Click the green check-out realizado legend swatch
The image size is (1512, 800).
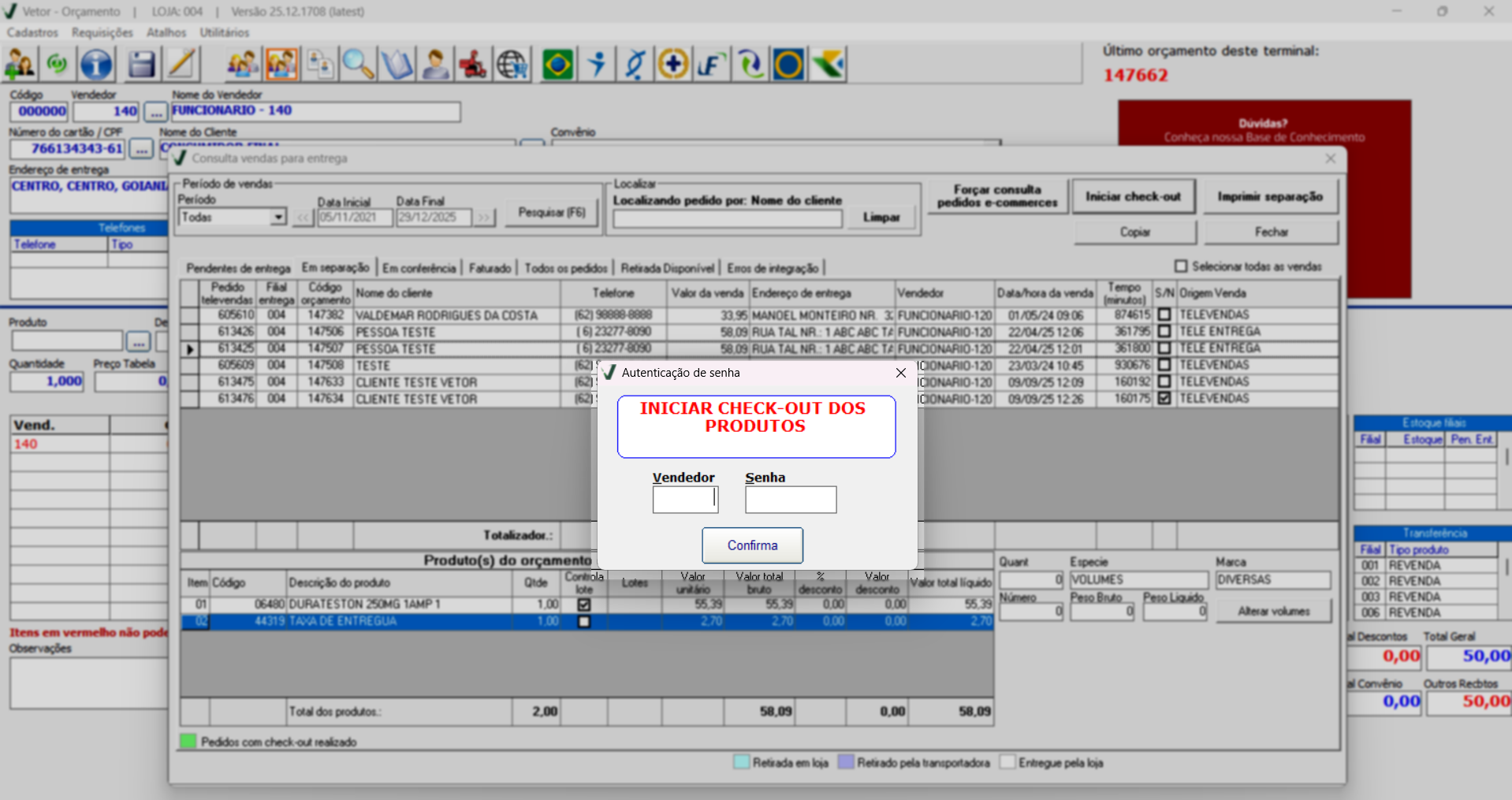pos(188,742)
